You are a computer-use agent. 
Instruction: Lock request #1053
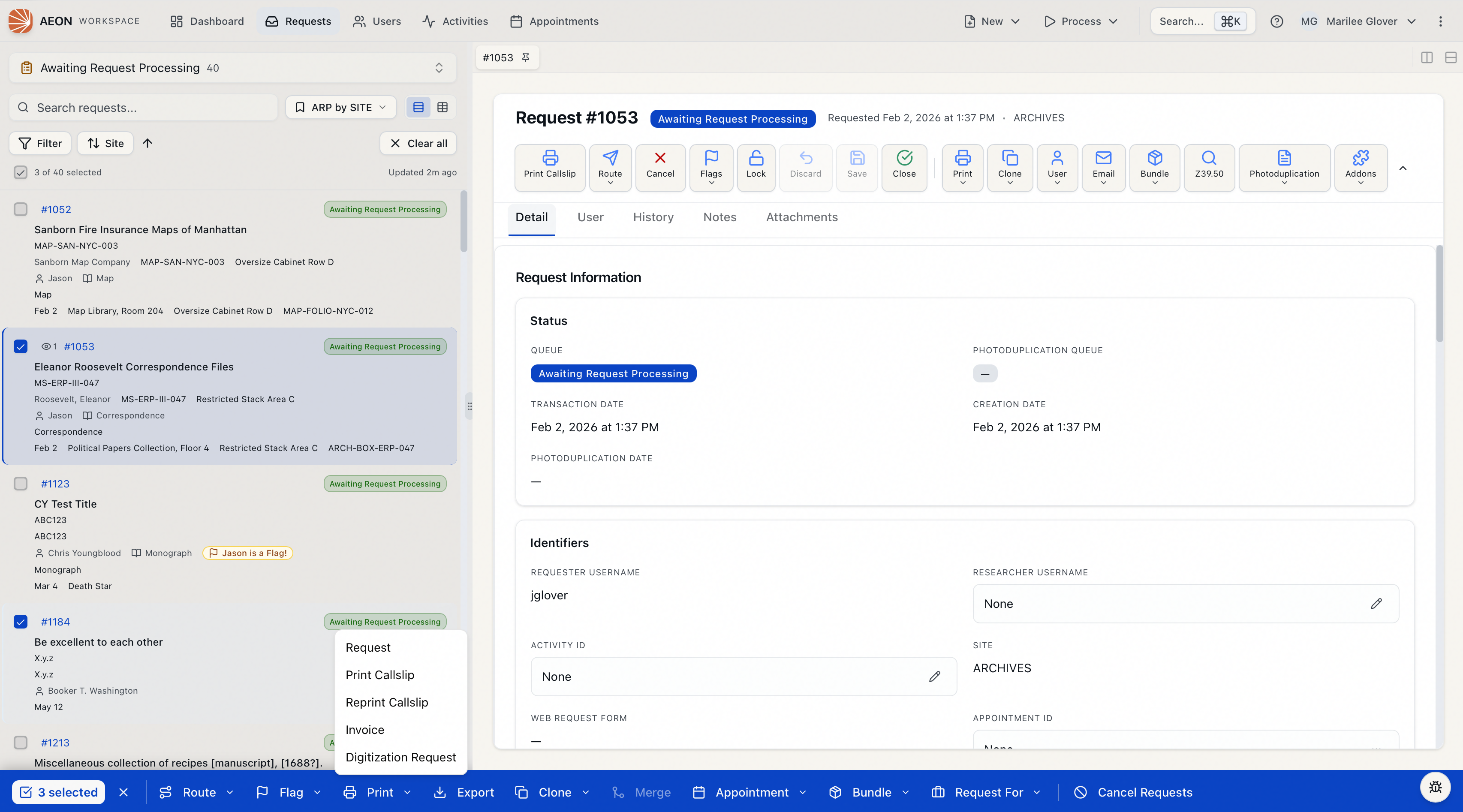click(756, 168)
